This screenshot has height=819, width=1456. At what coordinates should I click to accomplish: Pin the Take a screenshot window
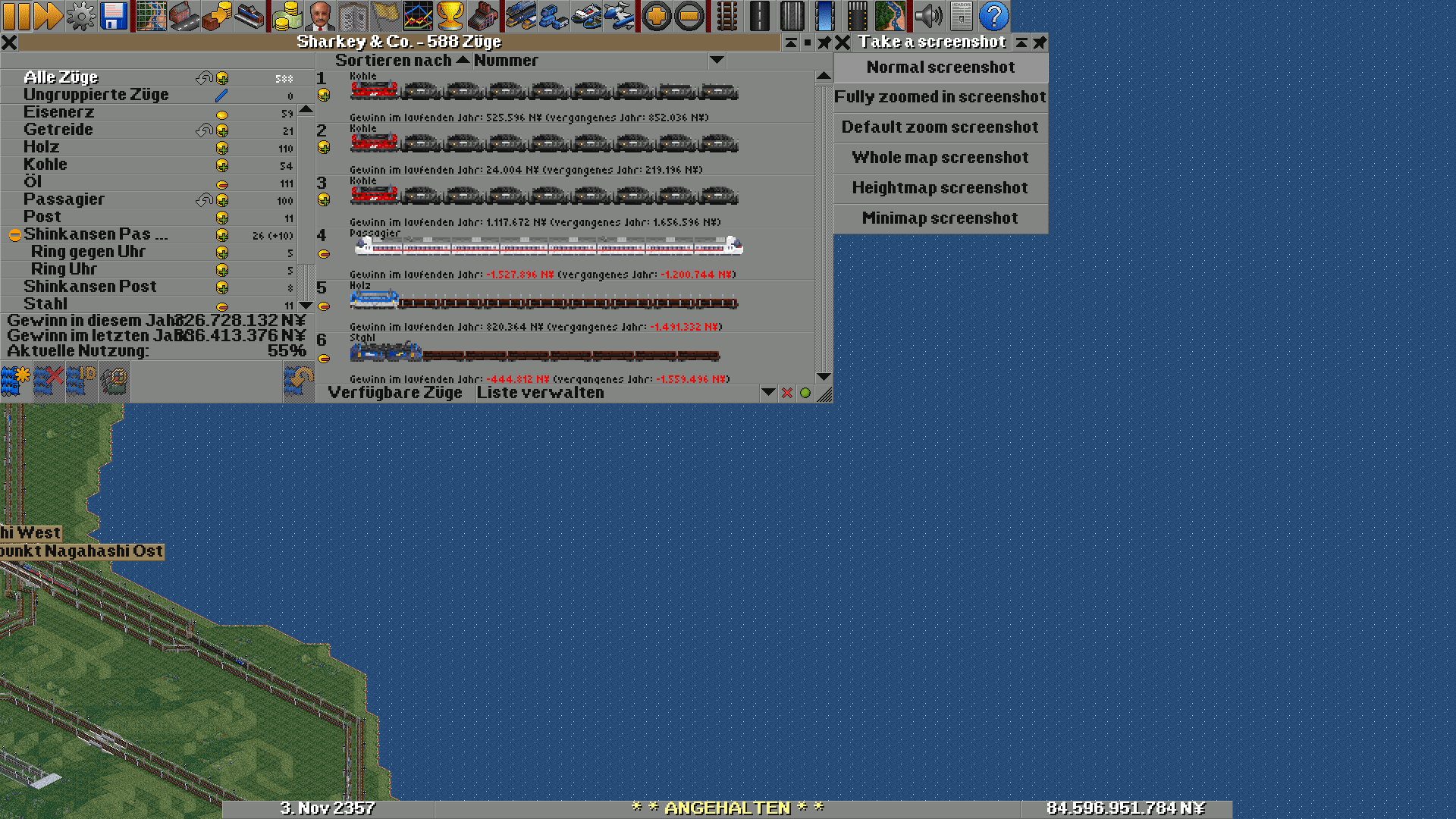1040,43
